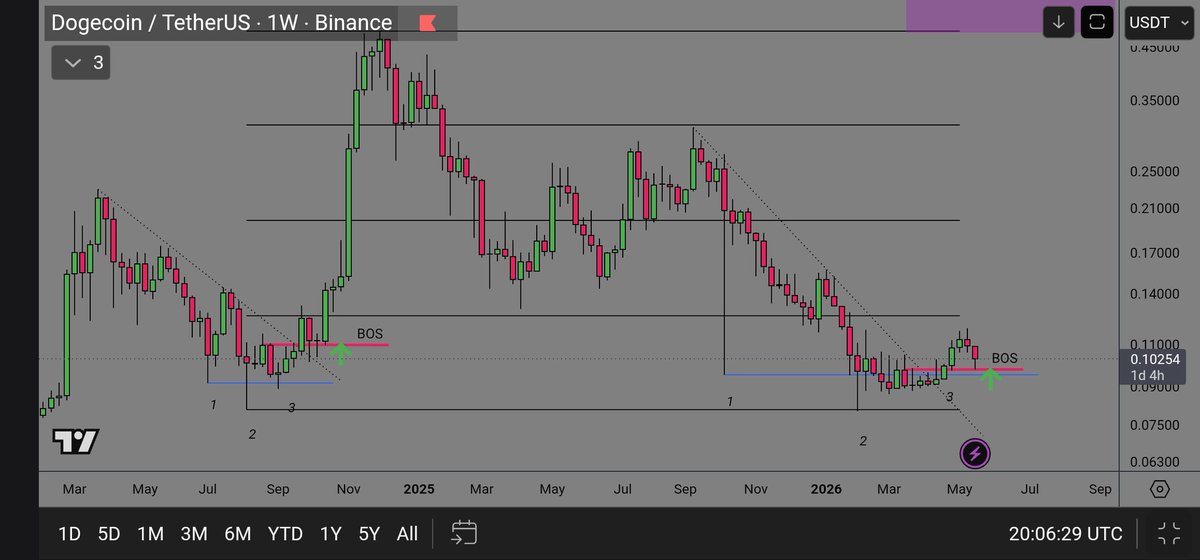1200x560 pixels.
Task: Click the 2026 label on time axis
Action: [x=826, y=489]
